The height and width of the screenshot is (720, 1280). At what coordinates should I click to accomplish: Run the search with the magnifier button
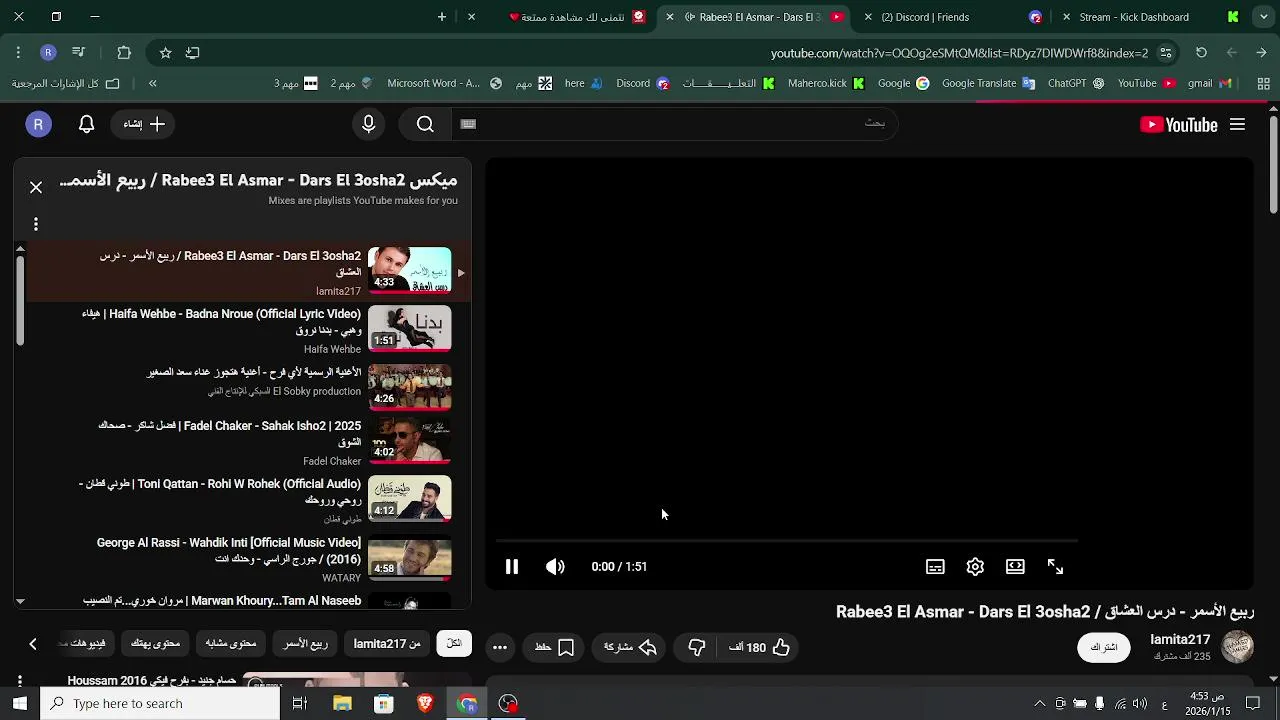coord(425,124)
